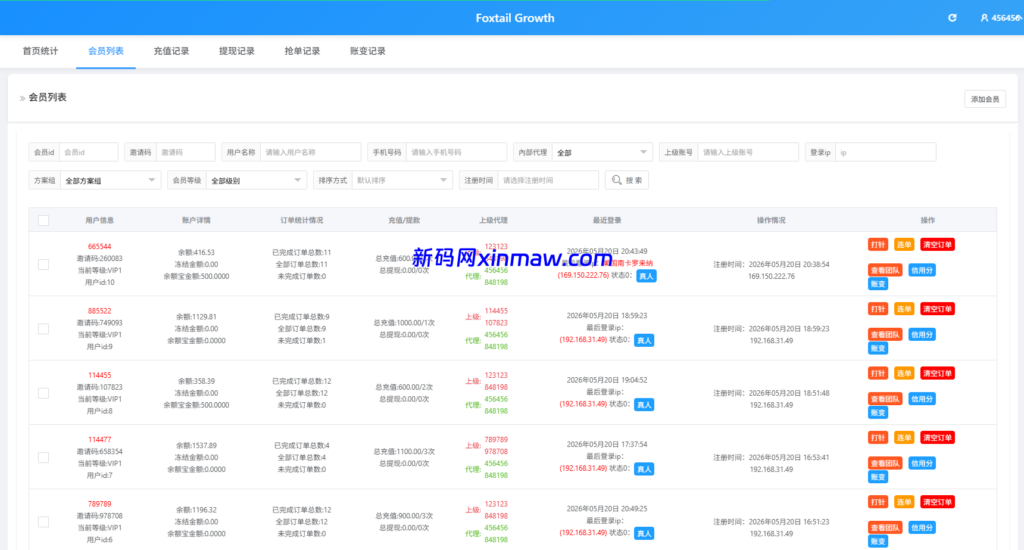Image resolution: width=1024 pixels, height=550 pixels.
Task: Open the 45645 user account menu
Action: [1001, 18]
